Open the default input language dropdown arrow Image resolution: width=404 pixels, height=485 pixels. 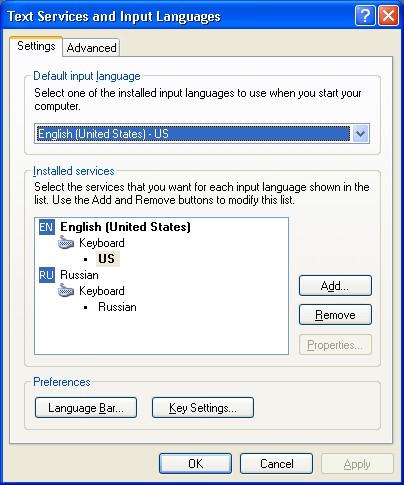(360, 134)
